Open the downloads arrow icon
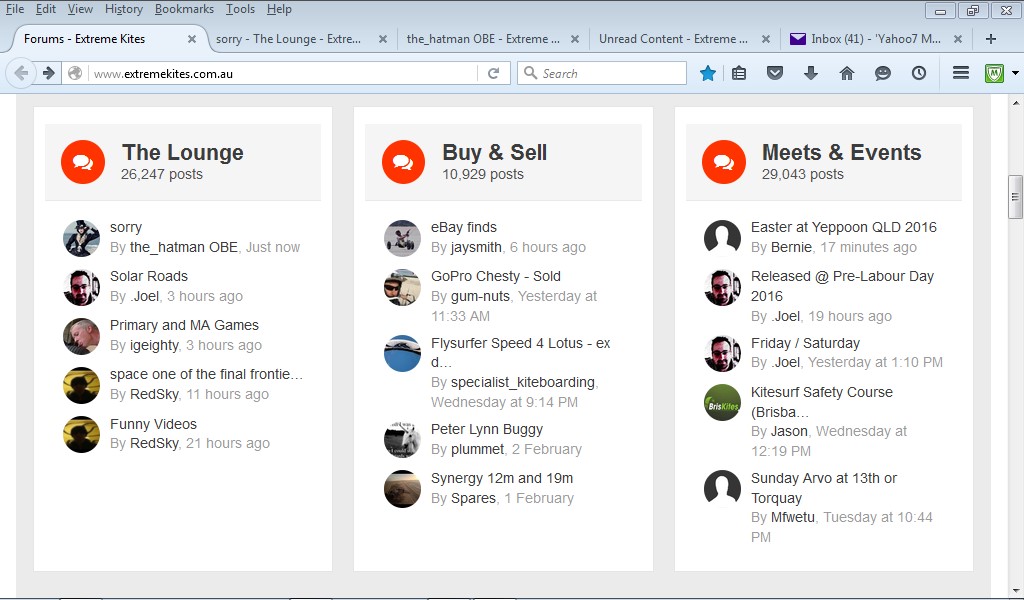The image size is (1024, 600). pyautogui.click(x=810, y=73)
